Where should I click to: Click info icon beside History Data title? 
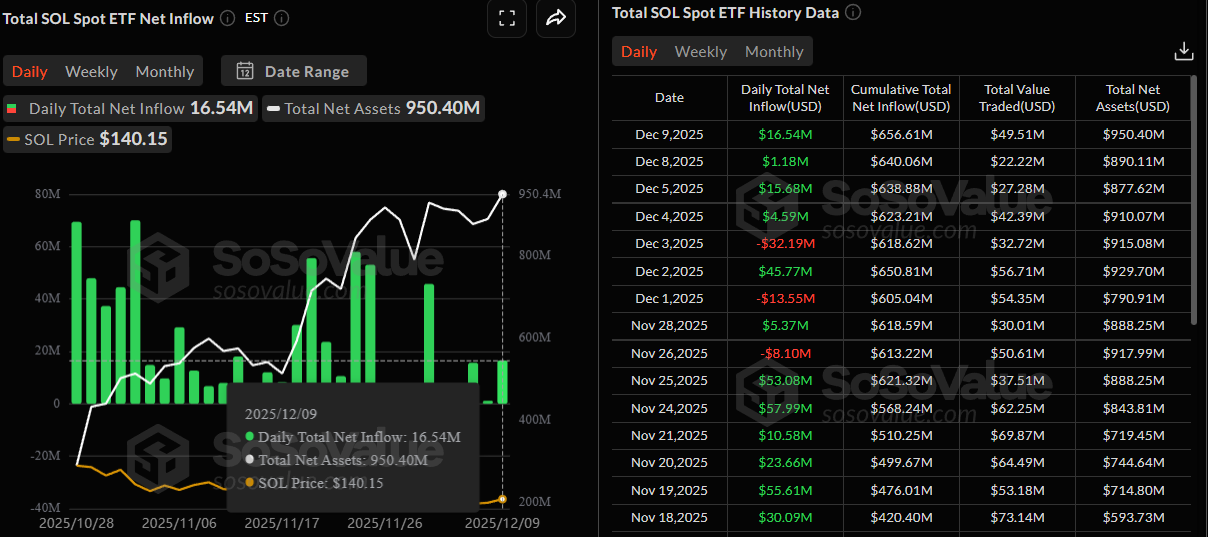(x=852, y=13)
